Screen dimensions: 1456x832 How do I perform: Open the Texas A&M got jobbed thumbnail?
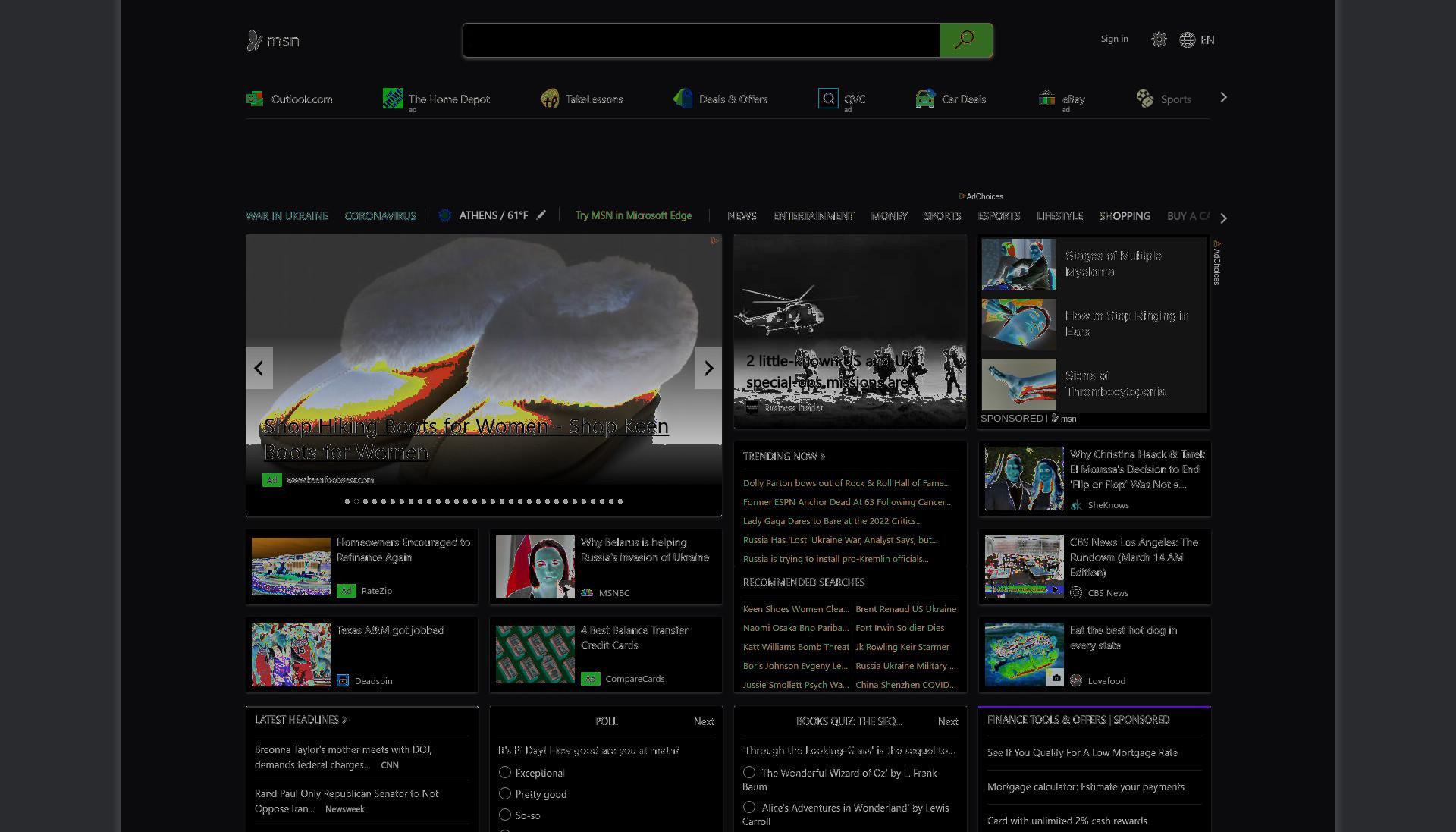(x=291, y=655)
